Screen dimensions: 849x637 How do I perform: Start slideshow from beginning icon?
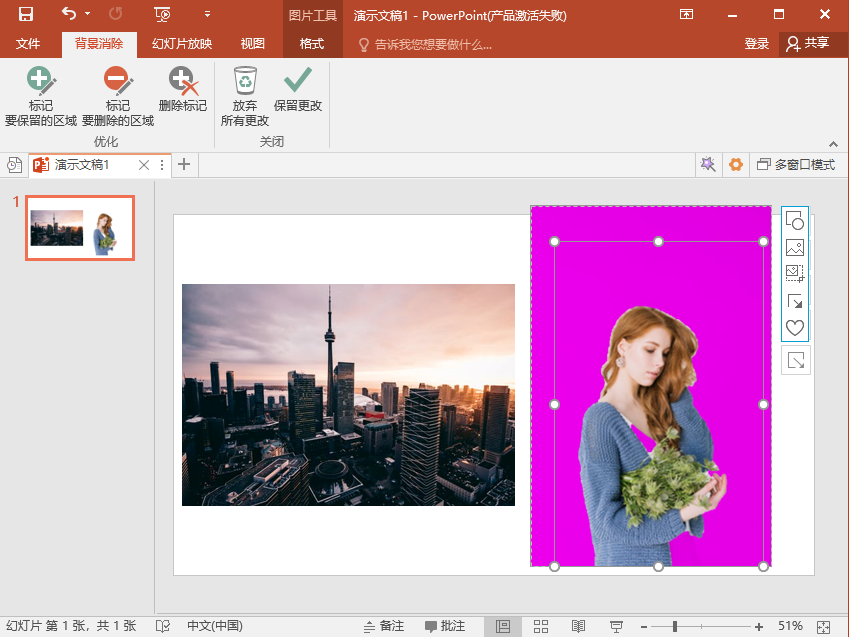click(x=162, y=14)
